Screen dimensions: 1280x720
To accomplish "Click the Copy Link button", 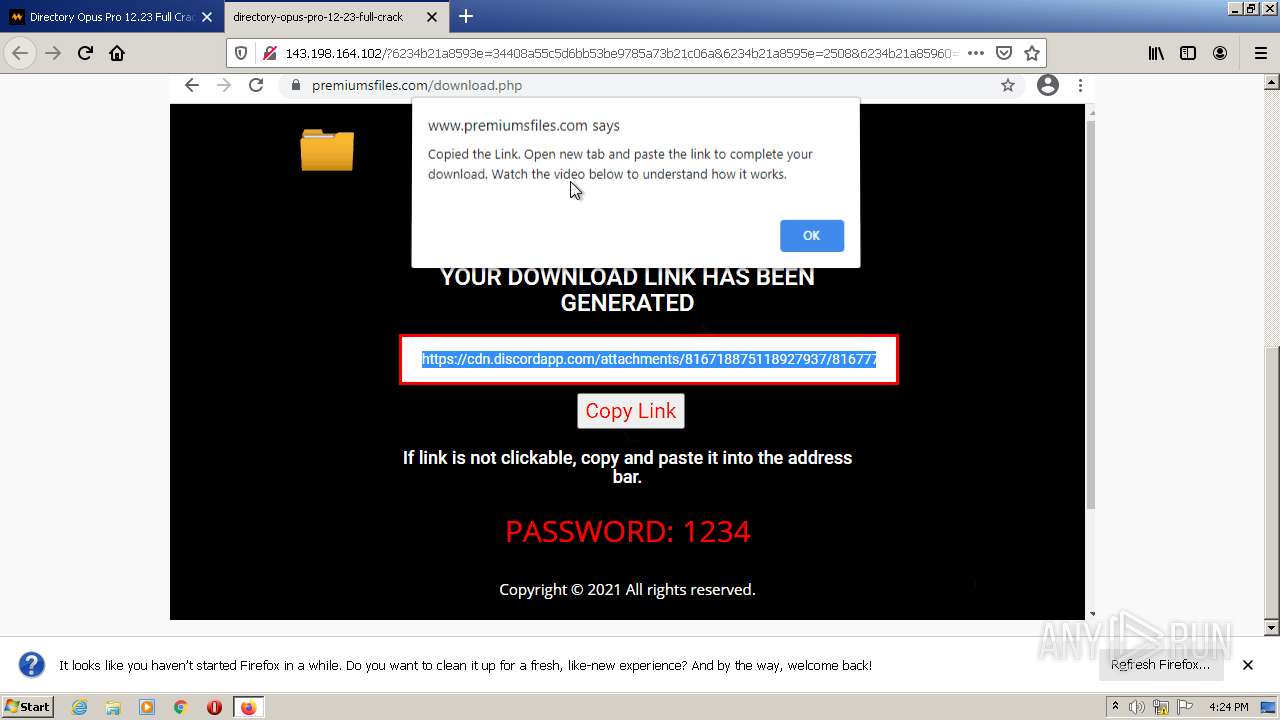I will [631, 411].
